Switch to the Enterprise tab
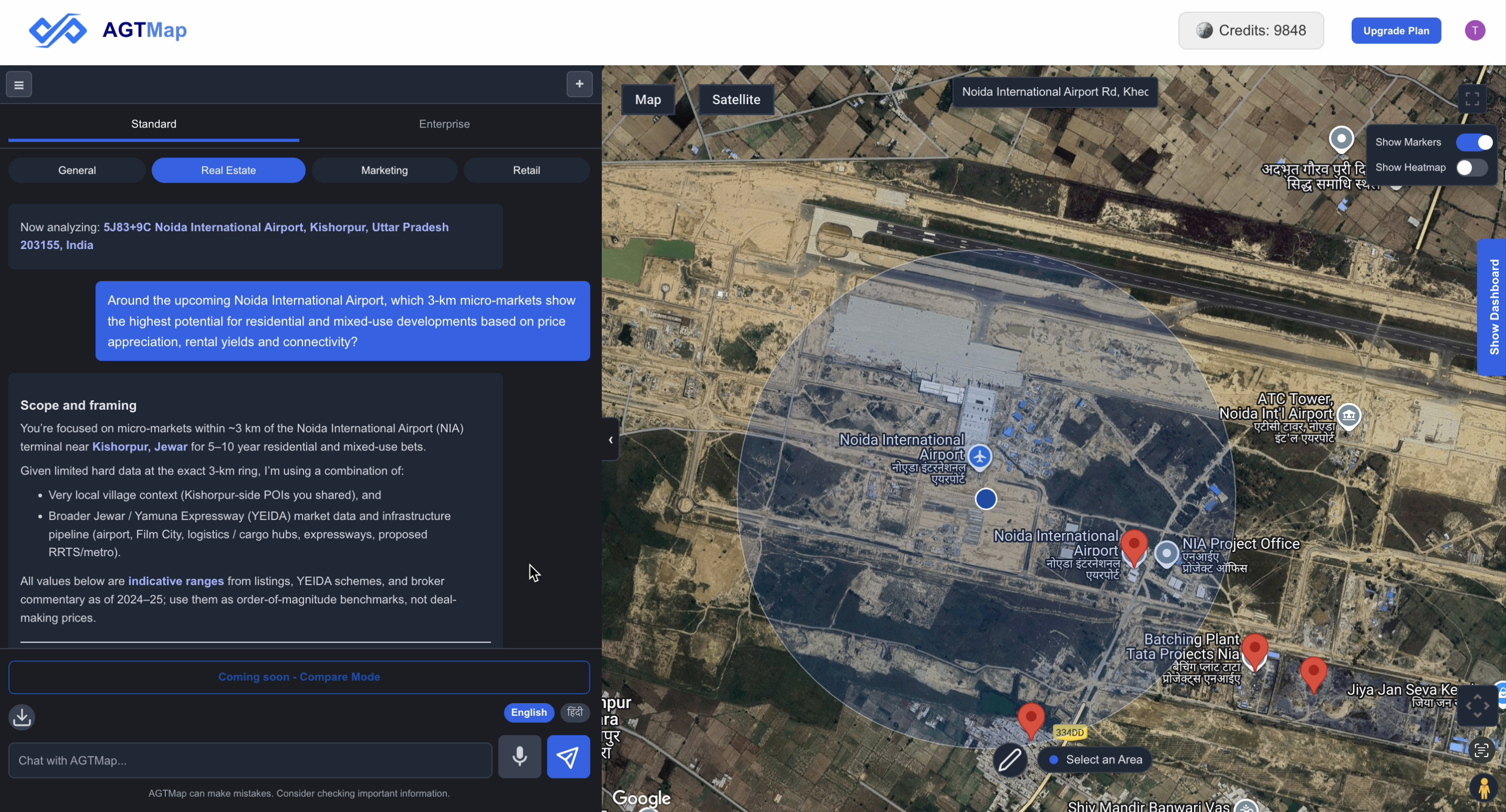 pos(444,124)
